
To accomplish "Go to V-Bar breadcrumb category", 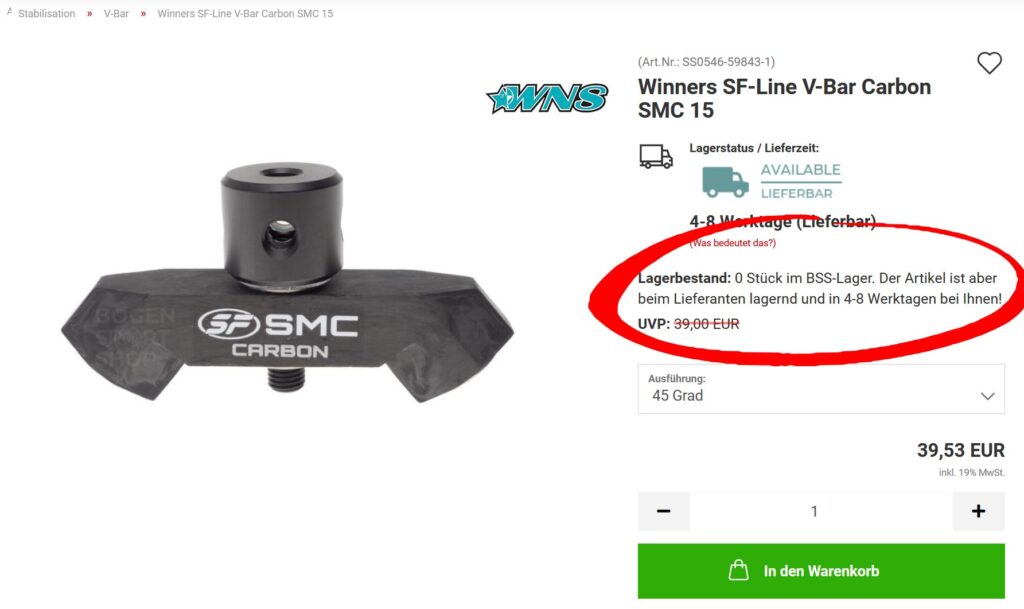I will point(116,14).
